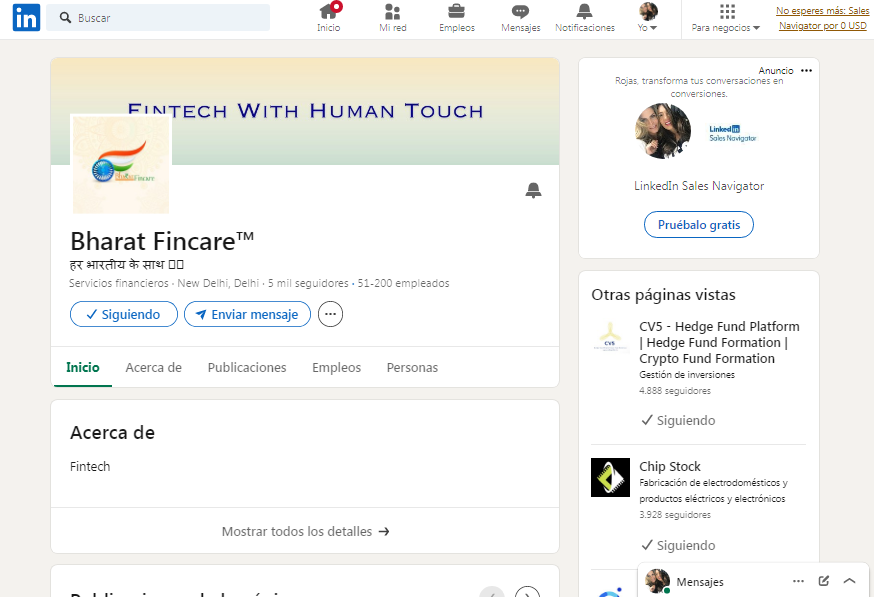
Task: Toggle page notification bell for Bharat Fincare
Action: [x=533, y=190]
